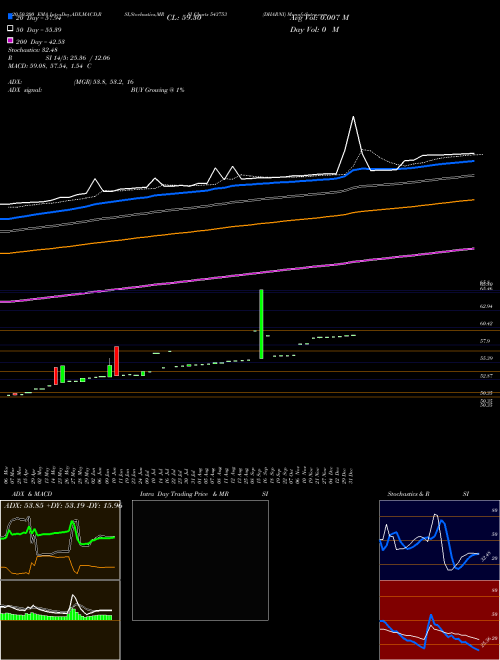The width and height of the screenshot is (500, 660).
Task: Click the MACD values line
Action: [50, 66]
